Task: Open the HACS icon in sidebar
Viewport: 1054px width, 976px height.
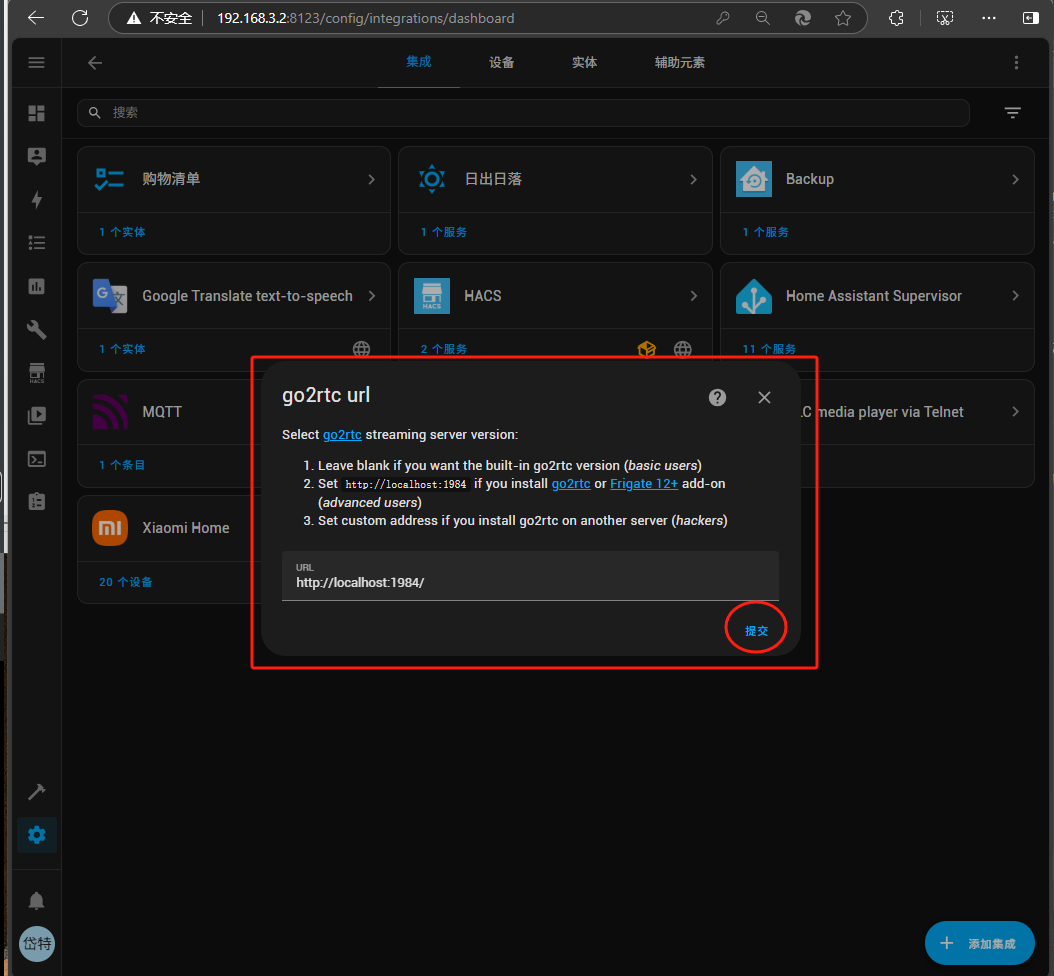Action: pos(37,373)
